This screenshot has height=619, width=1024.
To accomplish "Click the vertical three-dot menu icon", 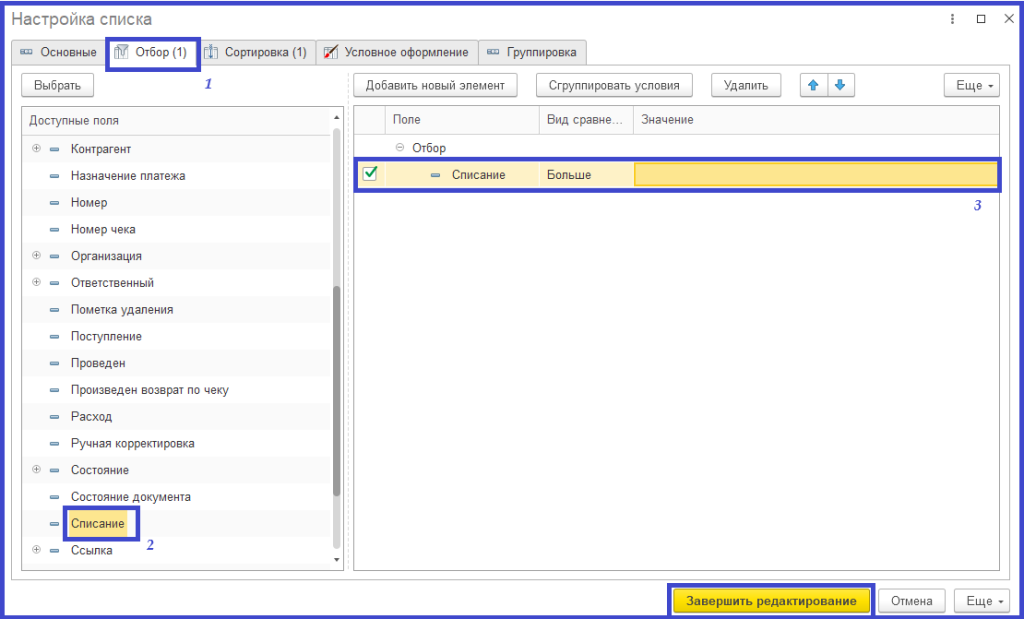I will (952, 19).
